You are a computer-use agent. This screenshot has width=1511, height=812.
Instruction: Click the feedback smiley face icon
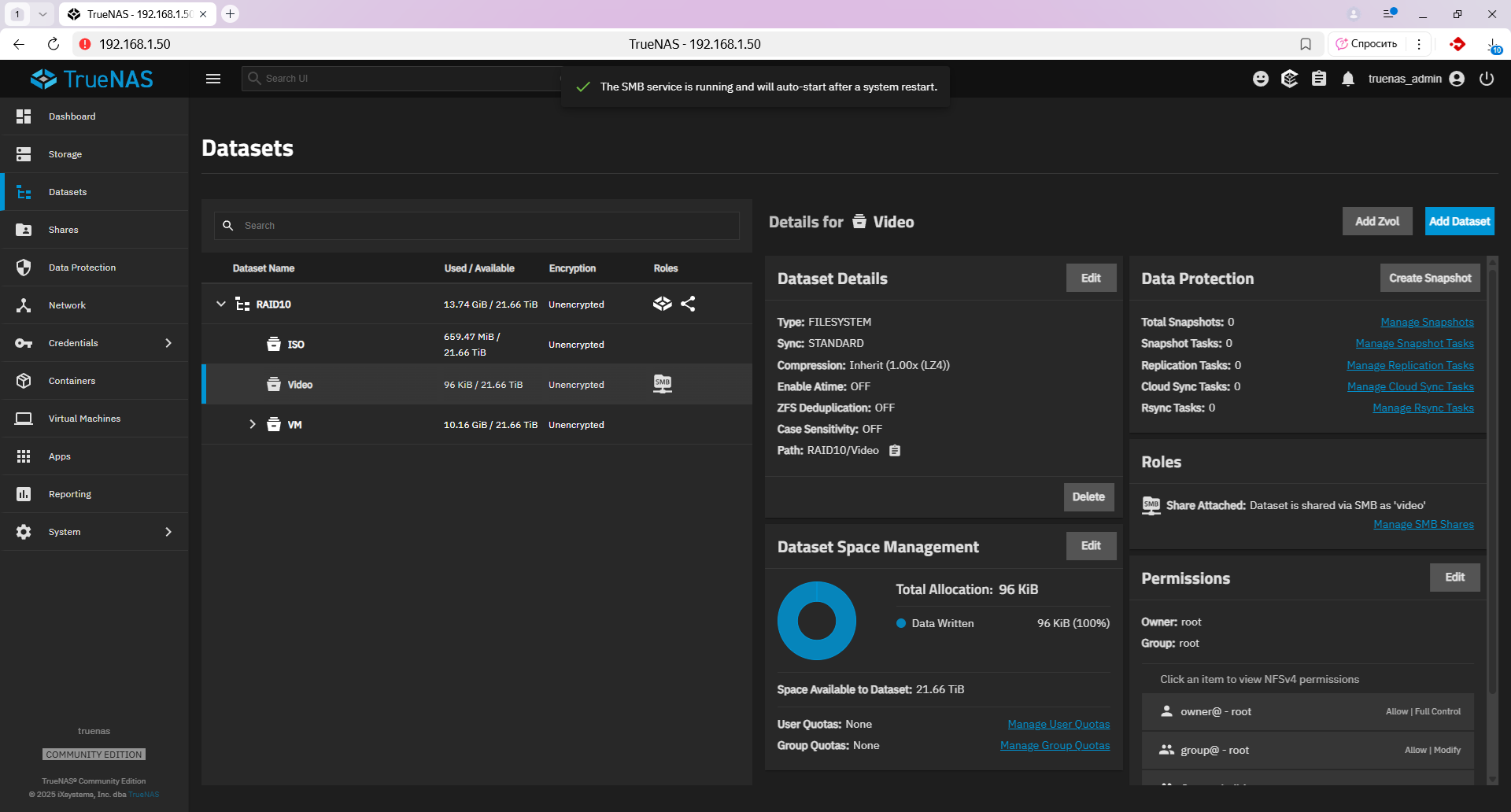click(x=1261, y=79)
